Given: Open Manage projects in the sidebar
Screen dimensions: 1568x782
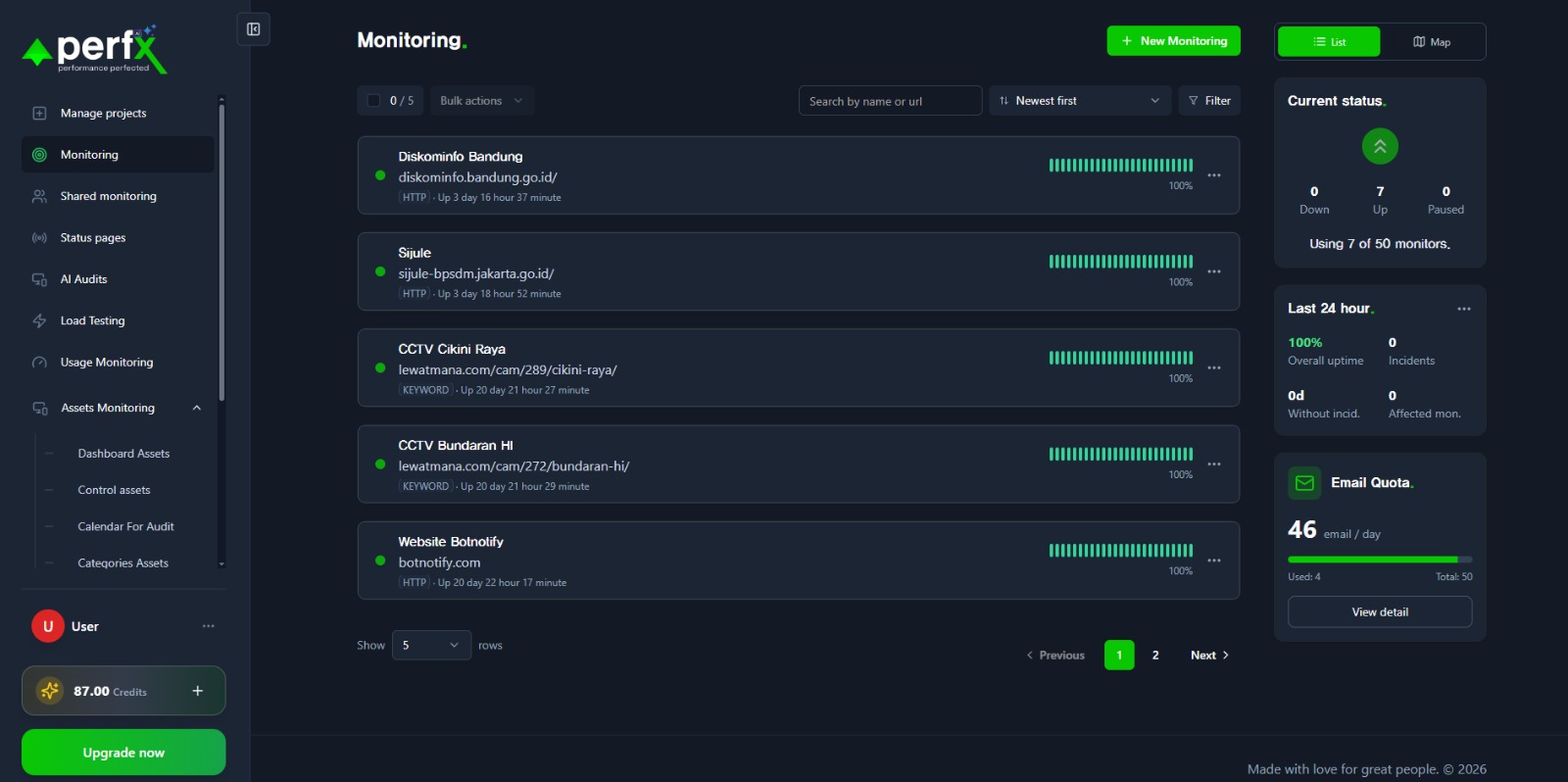Looking at the screenshot, I should [x=118, y=114].
